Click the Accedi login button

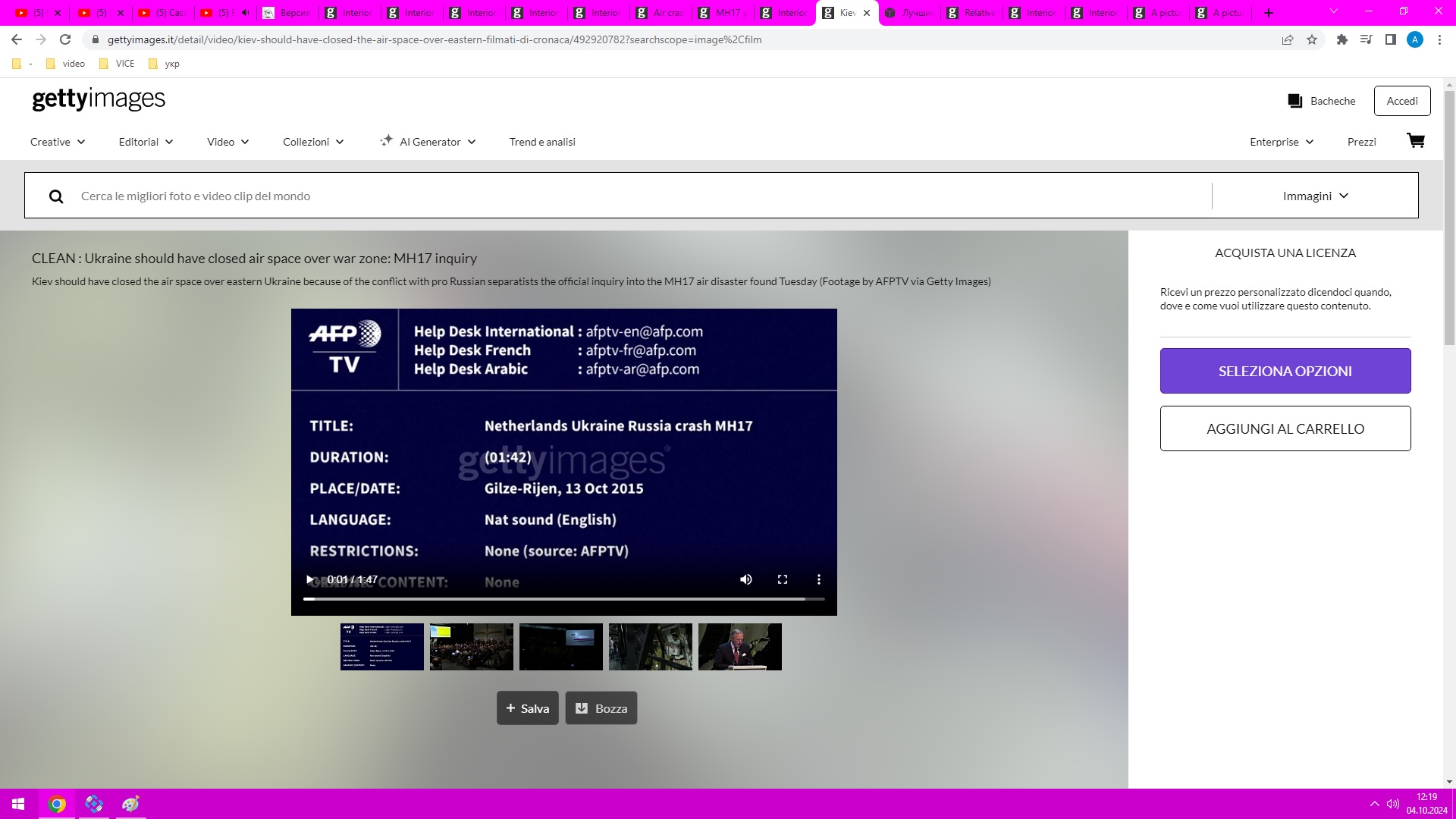pos(1402,101)
